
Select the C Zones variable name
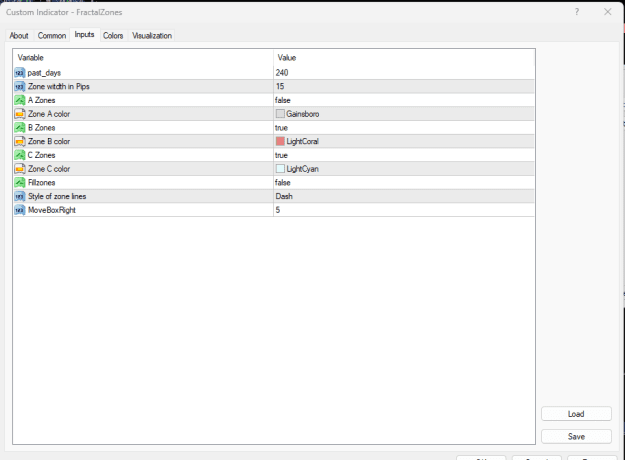pyautogui.click(x=41, y=155)
